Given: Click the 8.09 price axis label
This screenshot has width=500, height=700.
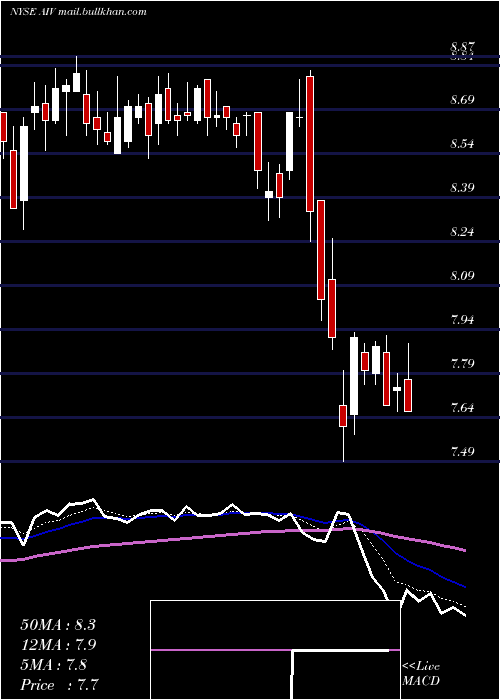Looking at the screenshot, I should pos(462,275).
